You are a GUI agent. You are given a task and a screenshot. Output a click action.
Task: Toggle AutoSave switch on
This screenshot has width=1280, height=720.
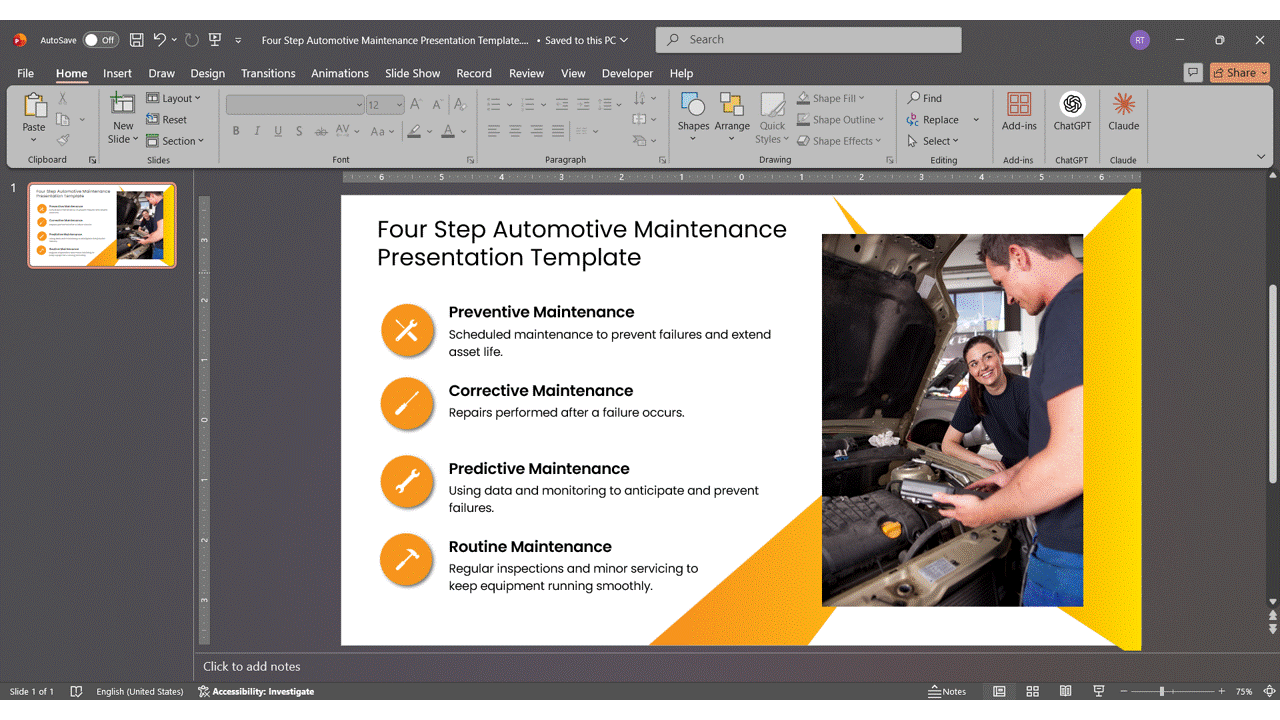click(100, 40)
